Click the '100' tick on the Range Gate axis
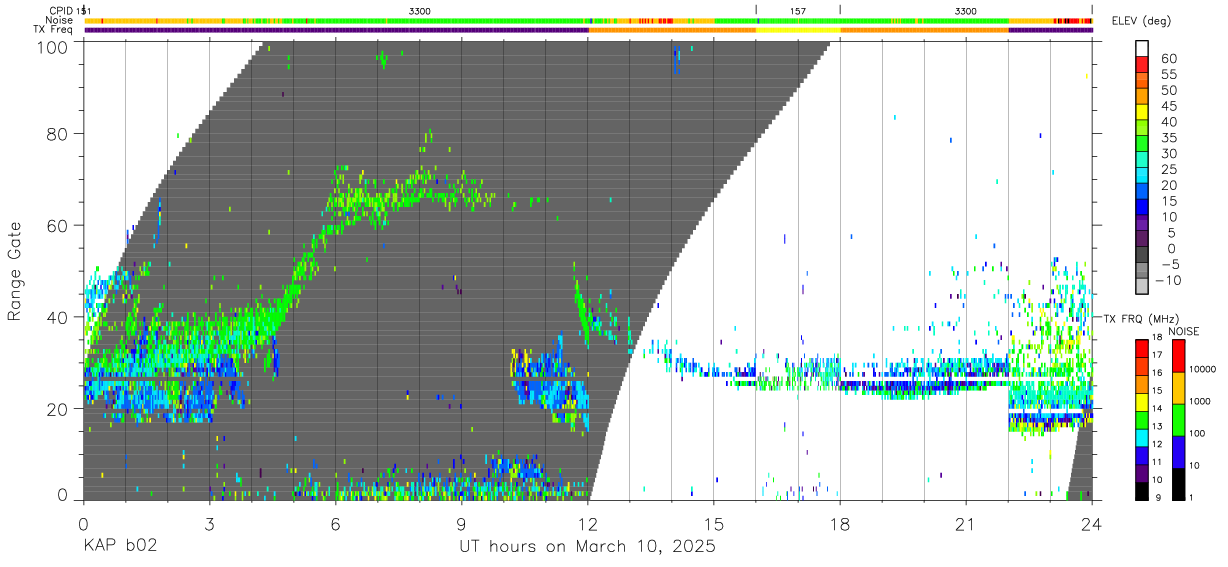1228x567 pixels. pos(54,46)
